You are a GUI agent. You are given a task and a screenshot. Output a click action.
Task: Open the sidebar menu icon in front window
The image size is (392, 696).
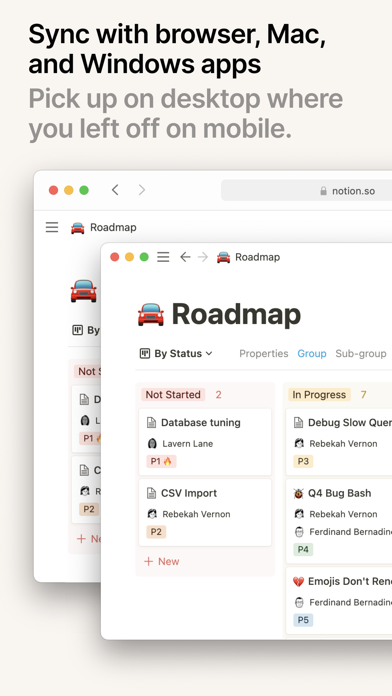163,257
